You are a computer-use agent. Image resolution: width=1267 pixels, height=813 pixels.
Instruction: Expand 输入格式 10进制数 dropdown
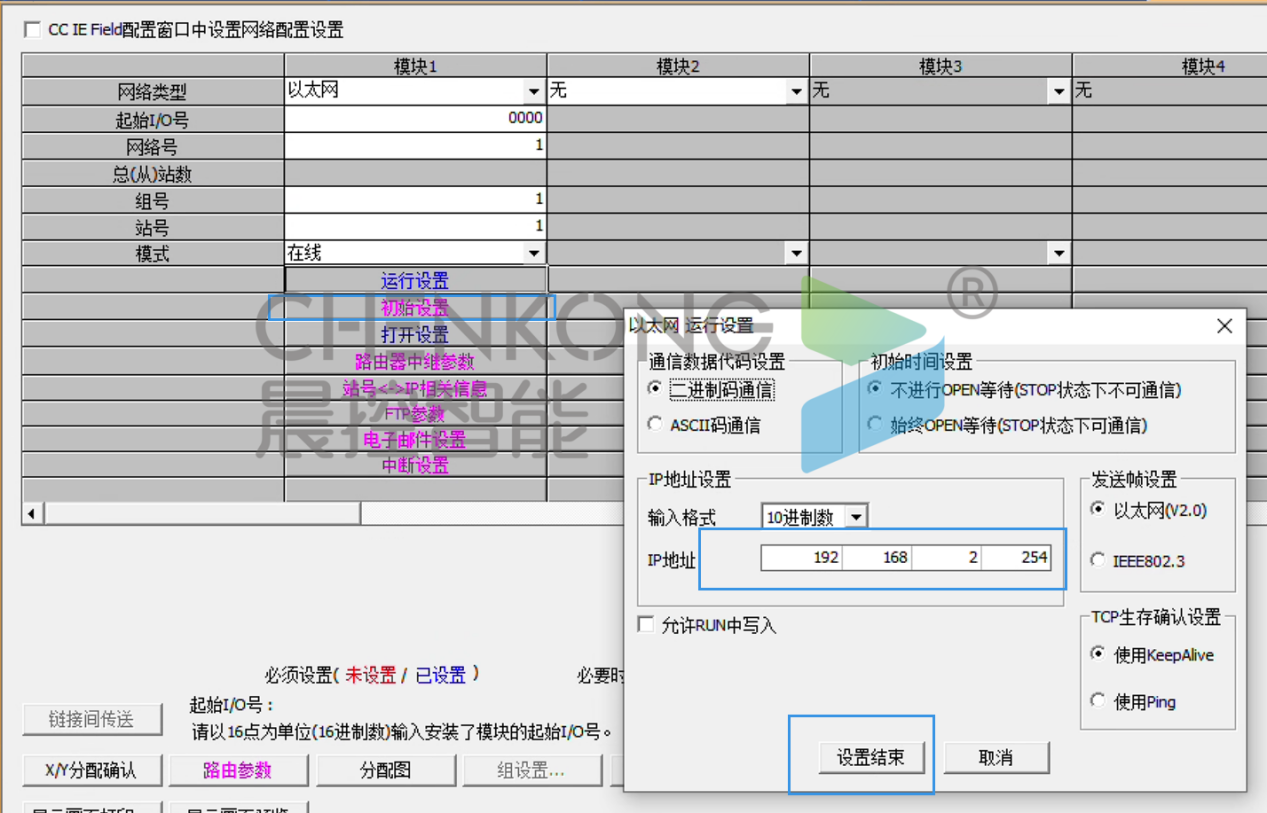pyautogui.click(x=856, y=518)
